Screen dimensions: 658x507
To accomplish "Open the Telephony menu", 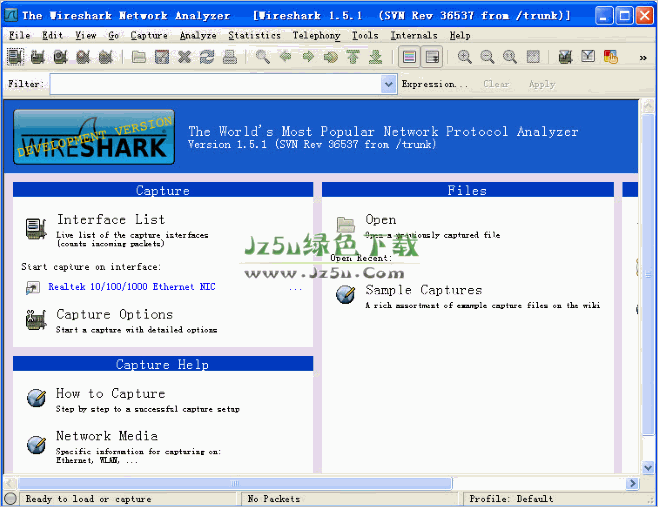I will click(316, 35).
